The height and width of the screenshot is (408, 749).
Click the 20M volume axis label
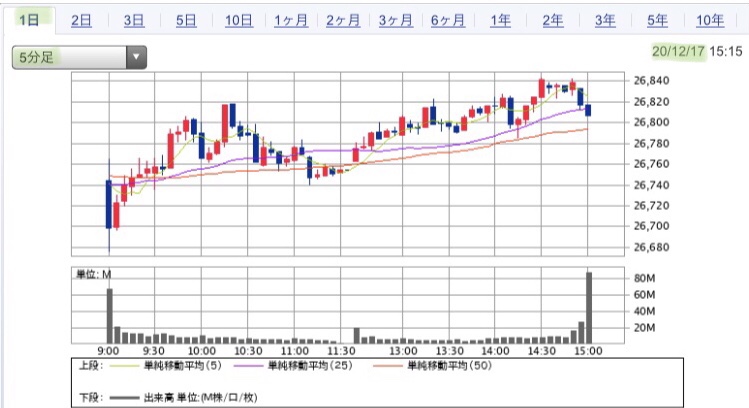tap(644, 328)
